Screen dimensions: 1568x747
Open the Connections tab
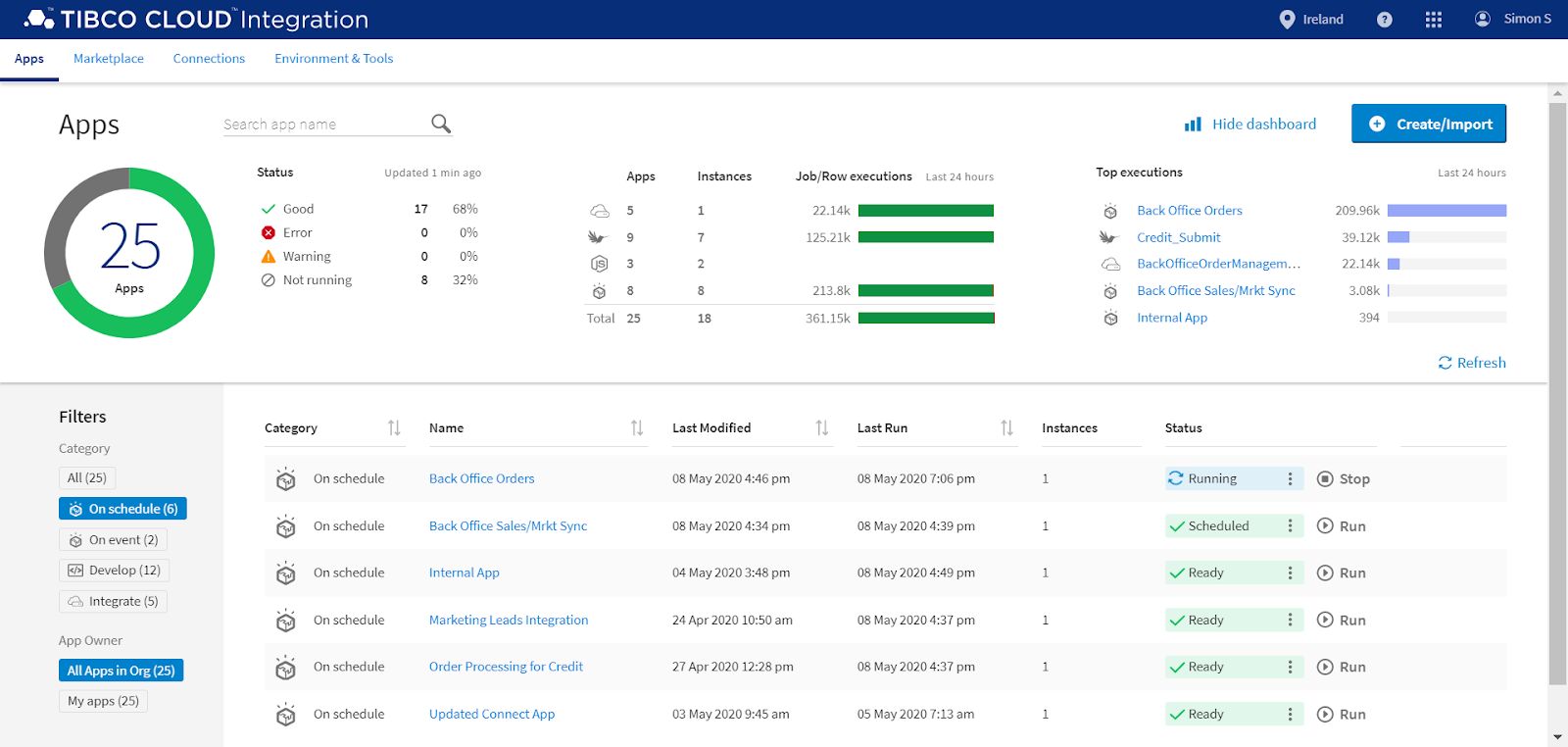point(209,59)
